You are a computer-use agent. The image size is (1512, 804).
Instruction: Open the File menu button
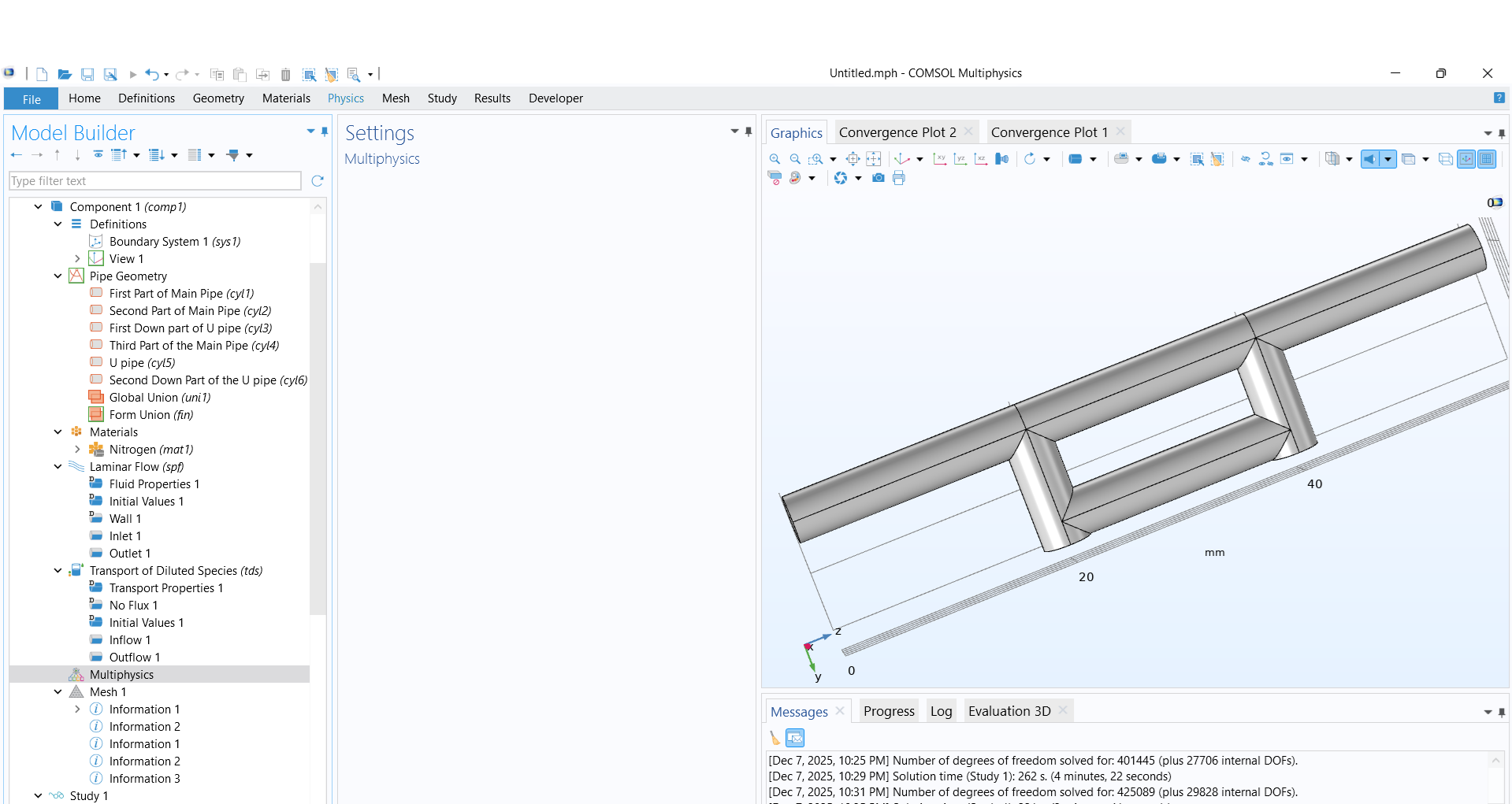click(32, 99)
